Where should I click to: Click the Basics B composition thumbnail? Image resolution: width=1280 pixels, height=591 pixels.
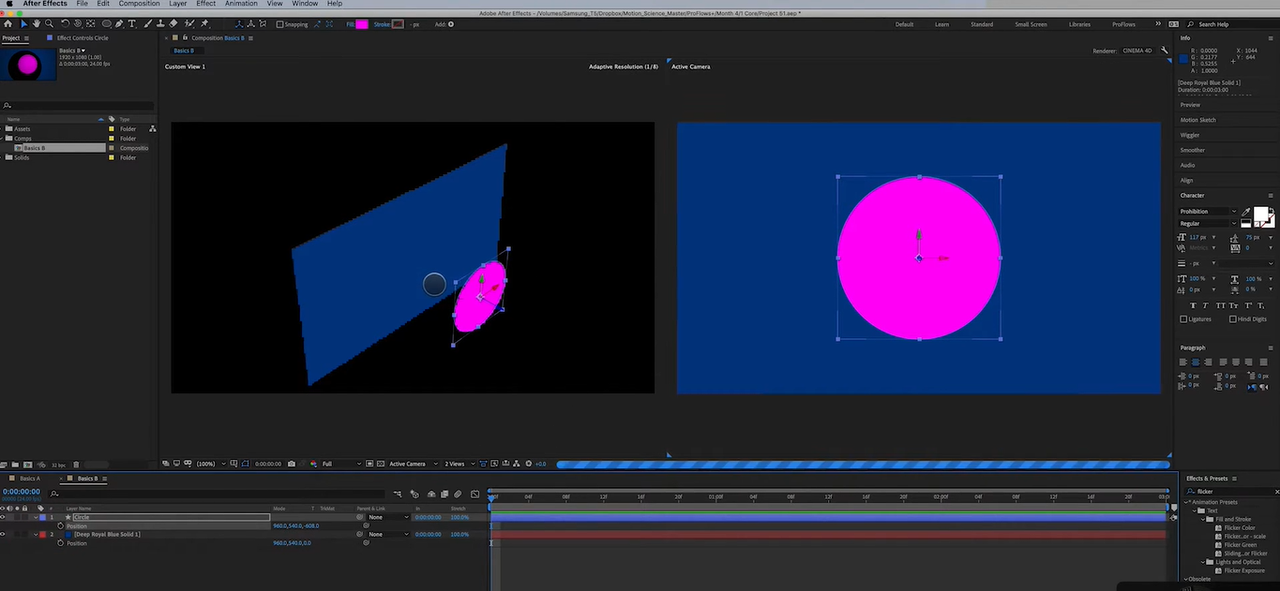[x=27, y=65]
